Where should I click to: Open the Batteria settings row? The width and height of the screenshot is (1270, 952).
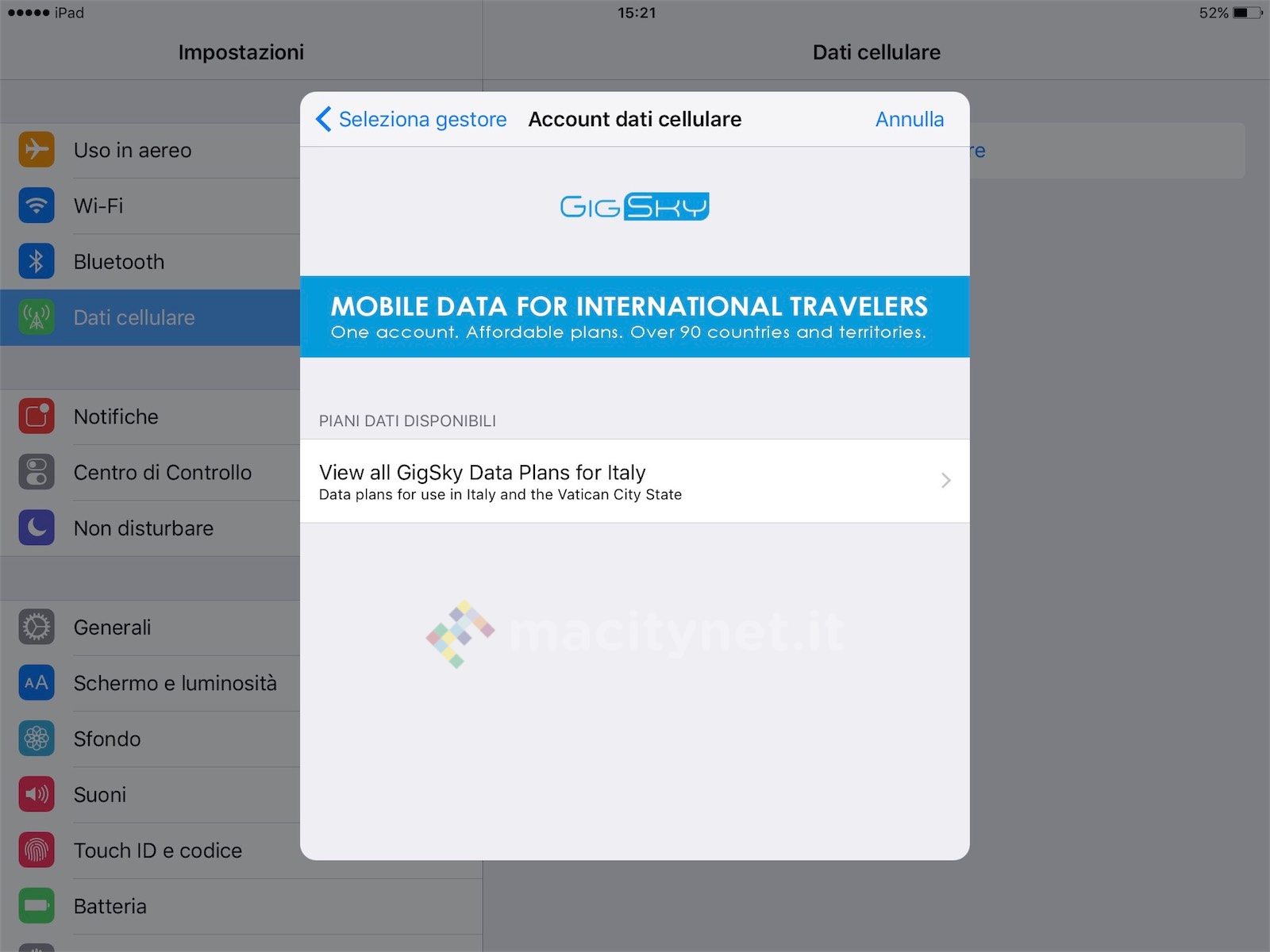[x=241, y=906]
